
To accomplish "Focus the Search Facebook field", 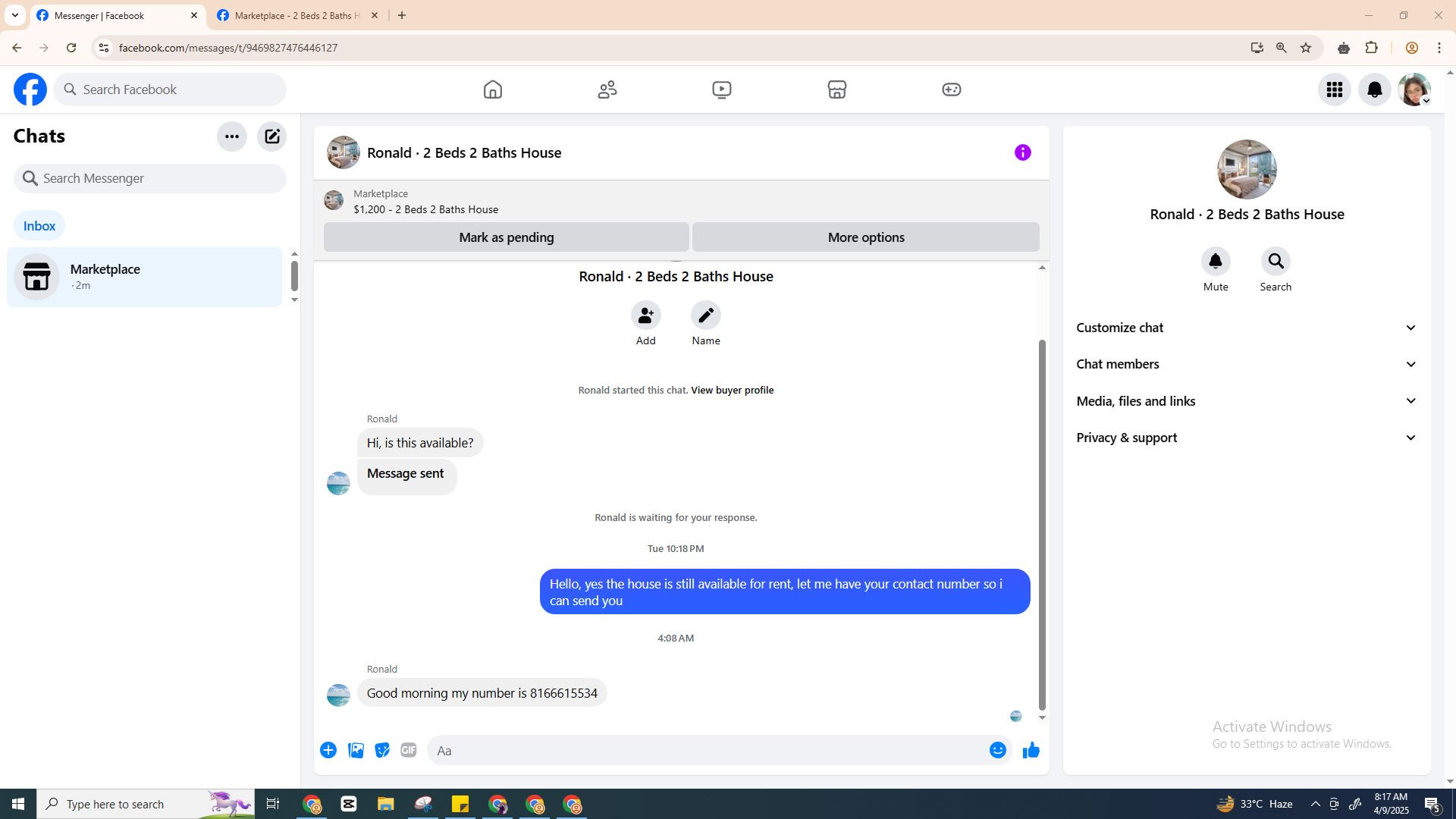I will 170,89.
